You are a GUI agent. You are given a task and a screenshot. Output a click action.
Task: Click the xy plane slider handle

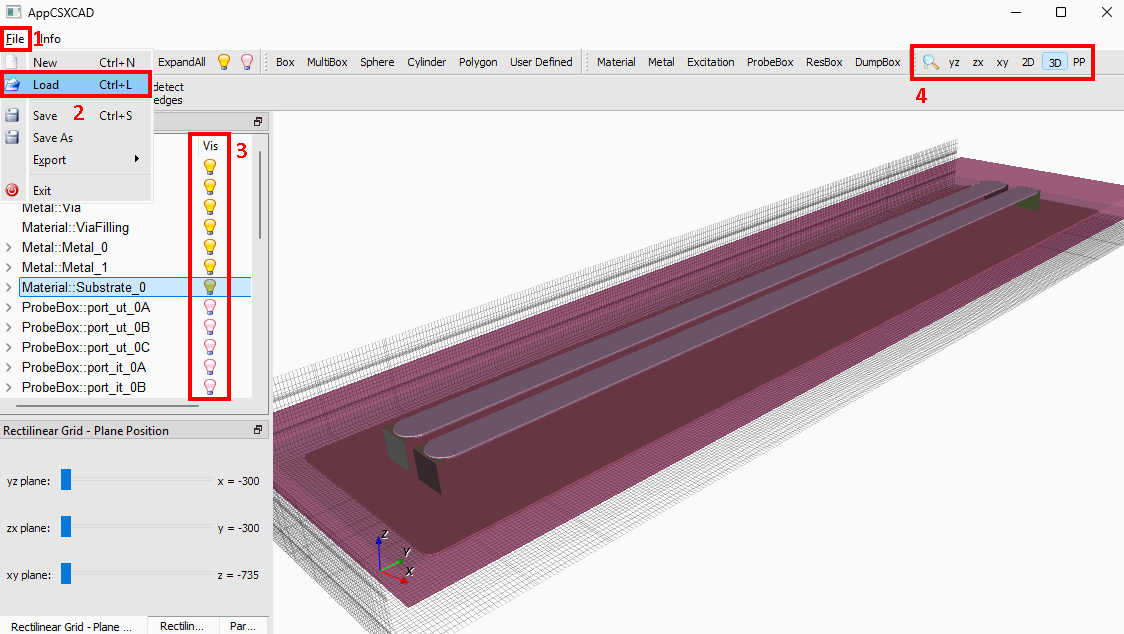[x=66, y=574]
